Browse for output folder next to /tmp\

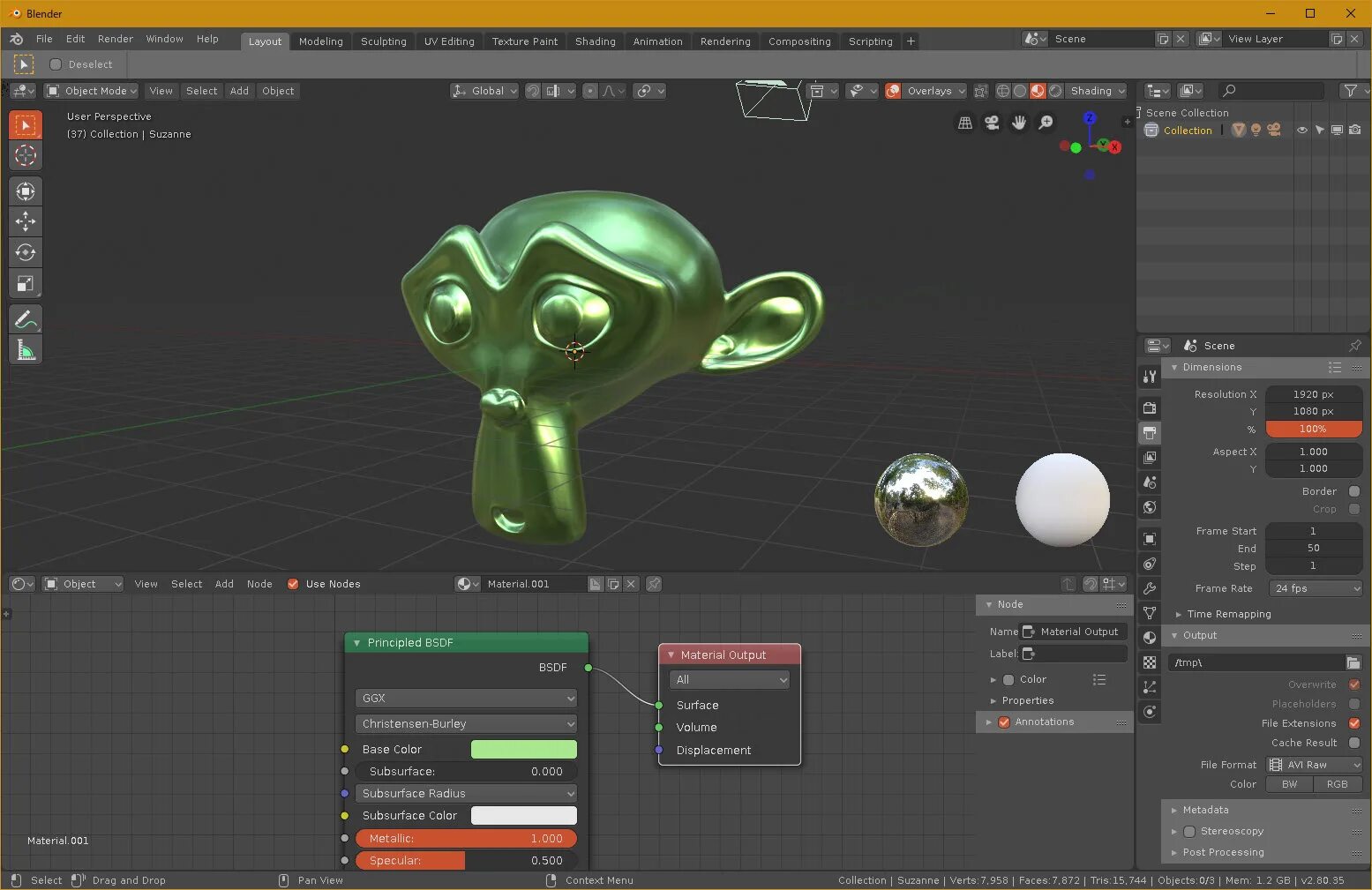coord(1353,662)
